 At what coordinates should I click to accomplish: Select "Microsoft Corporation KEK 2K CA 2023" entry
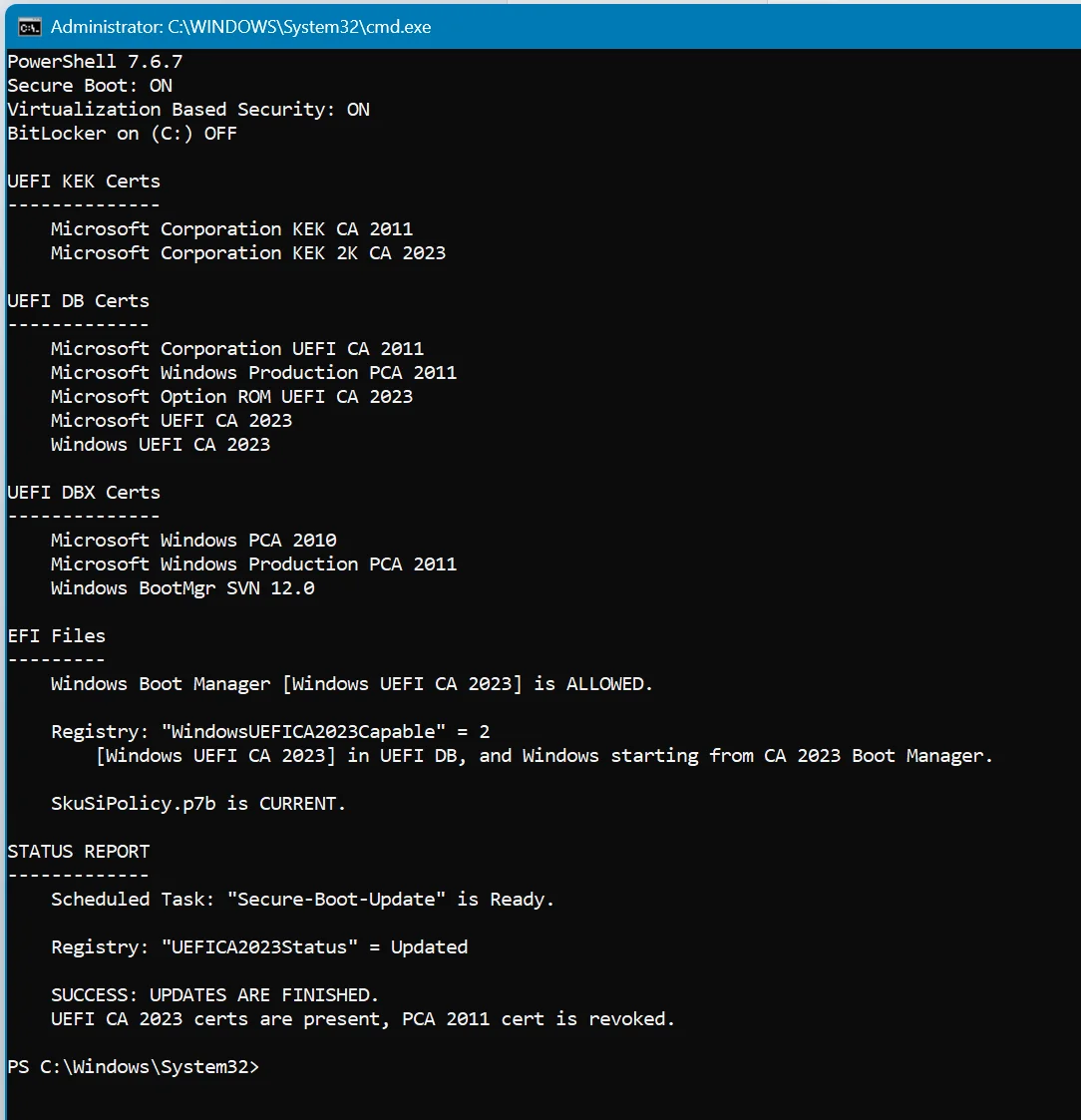click(x=248, y=253)
